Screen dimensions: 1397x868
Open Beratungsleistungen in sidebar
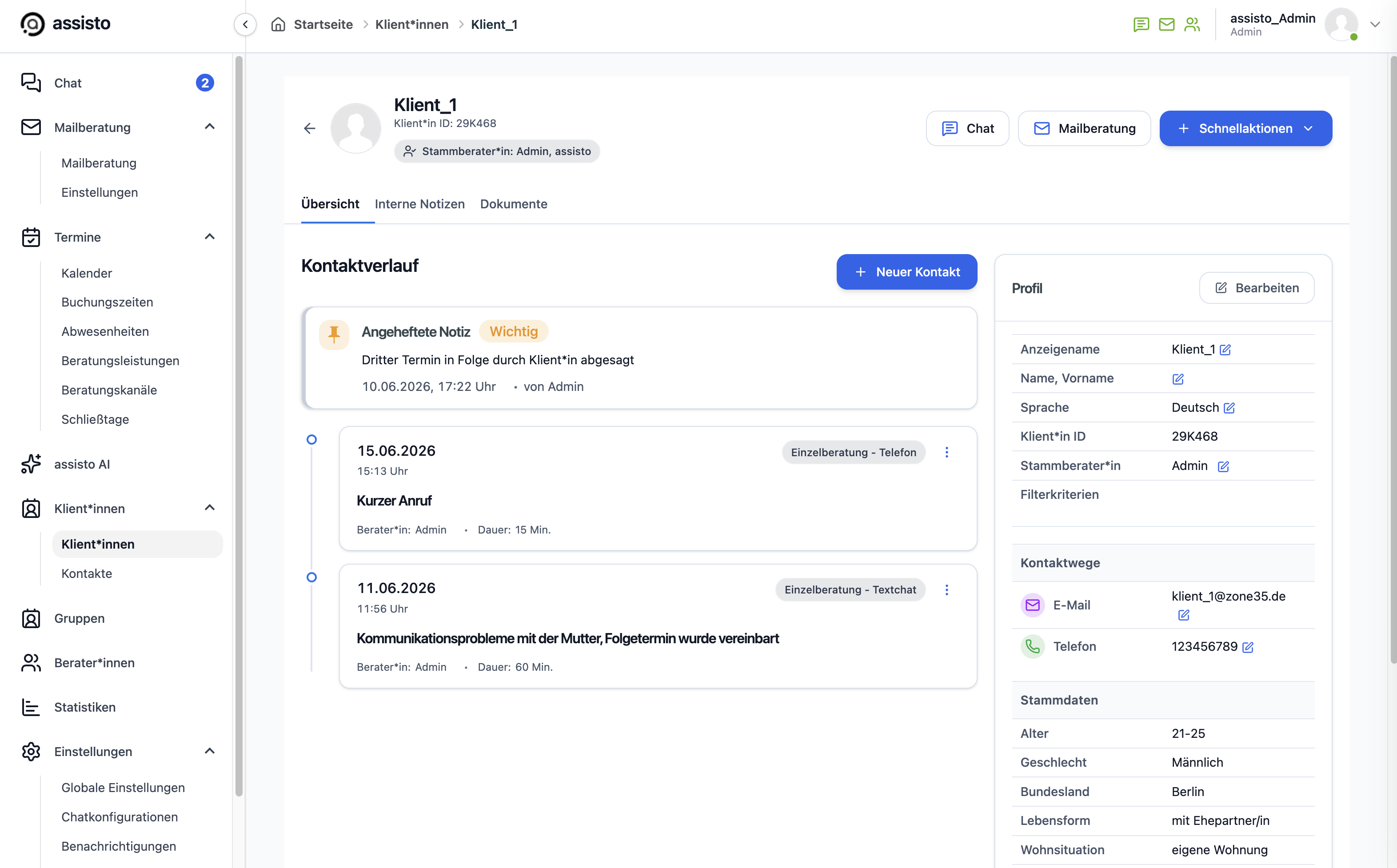pos(120,361)
